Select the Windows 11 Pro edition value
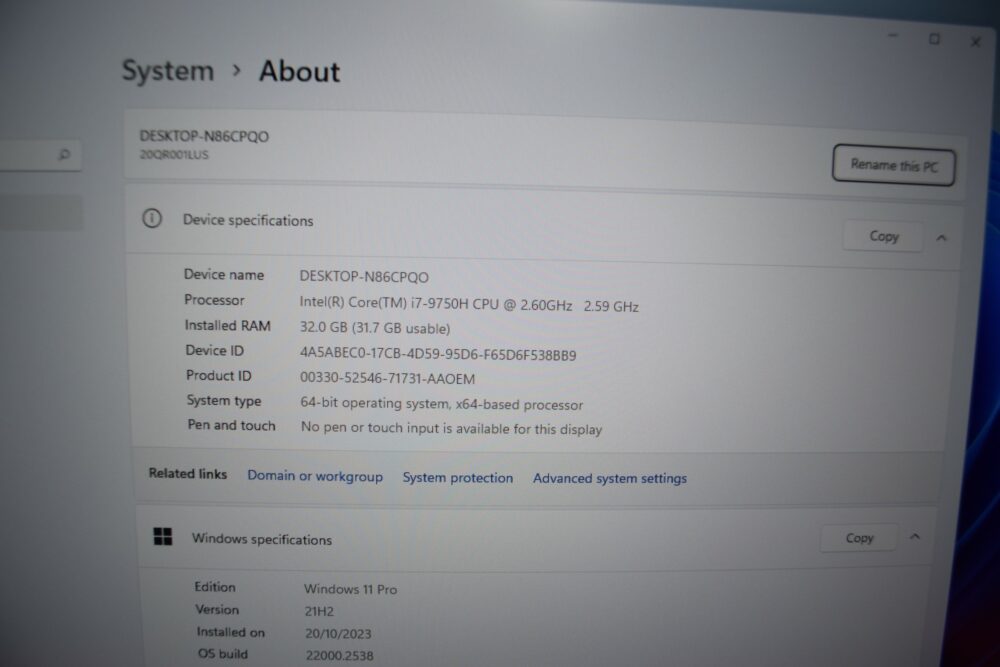The image size is (1000, 667). tap(350, 589)
